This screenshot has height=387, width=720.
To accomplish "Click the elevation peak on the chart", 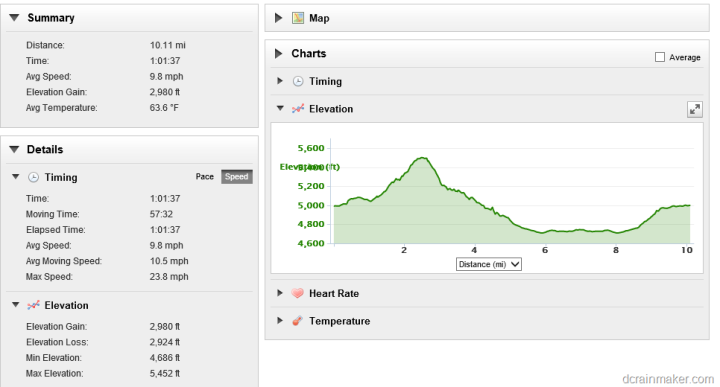I will [x=423, y=158].
